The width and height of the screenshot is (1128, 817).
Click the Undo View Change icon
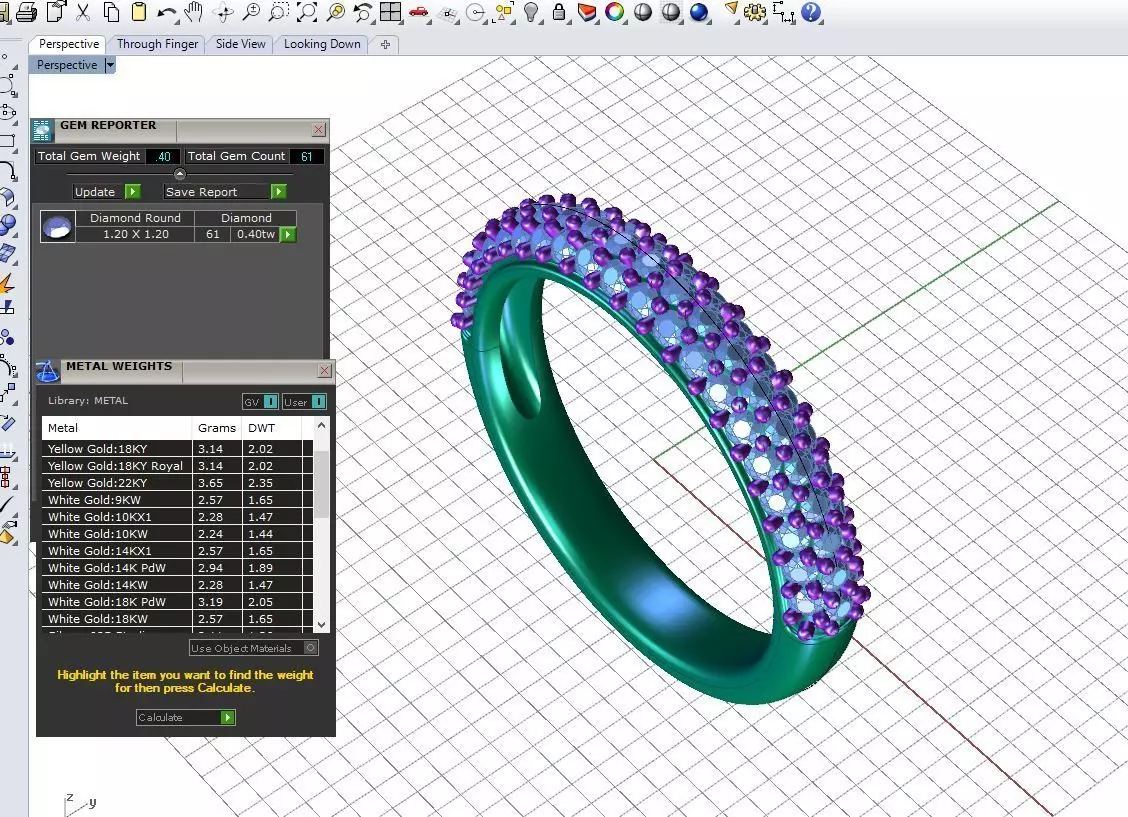point(363,12)
